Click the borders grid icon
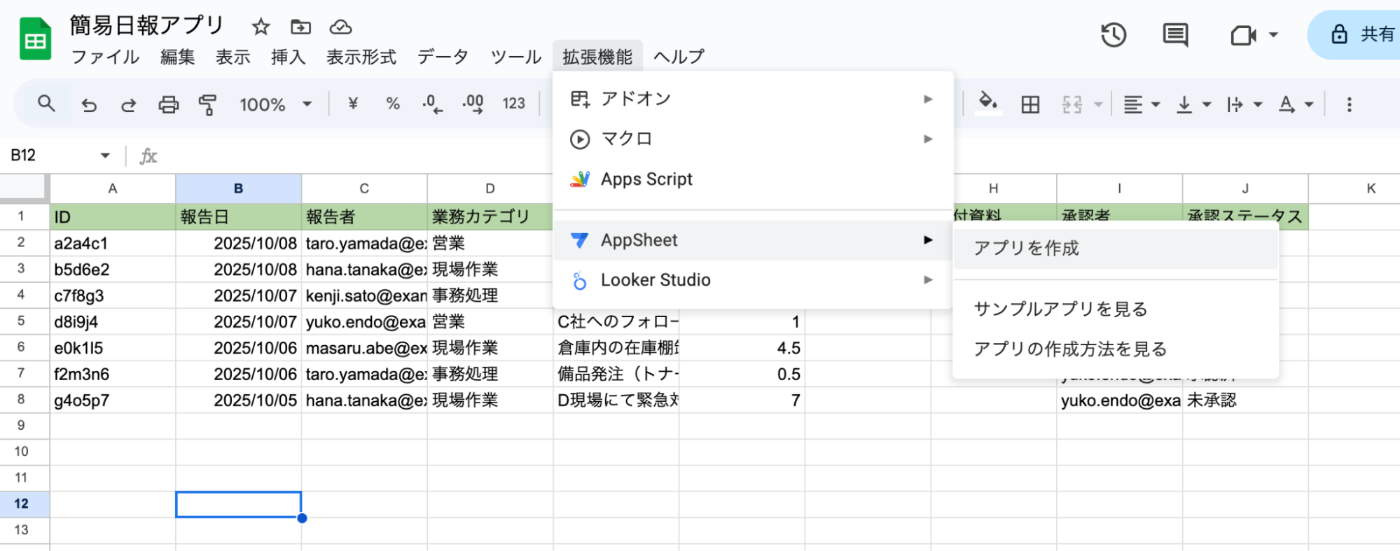 (x=1030, y=104)
